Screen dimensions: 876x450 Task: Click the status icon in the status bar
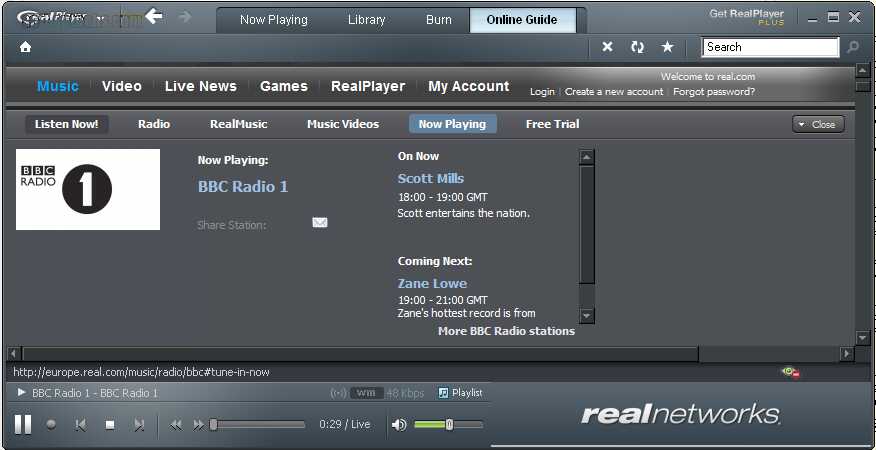[791, 372]
